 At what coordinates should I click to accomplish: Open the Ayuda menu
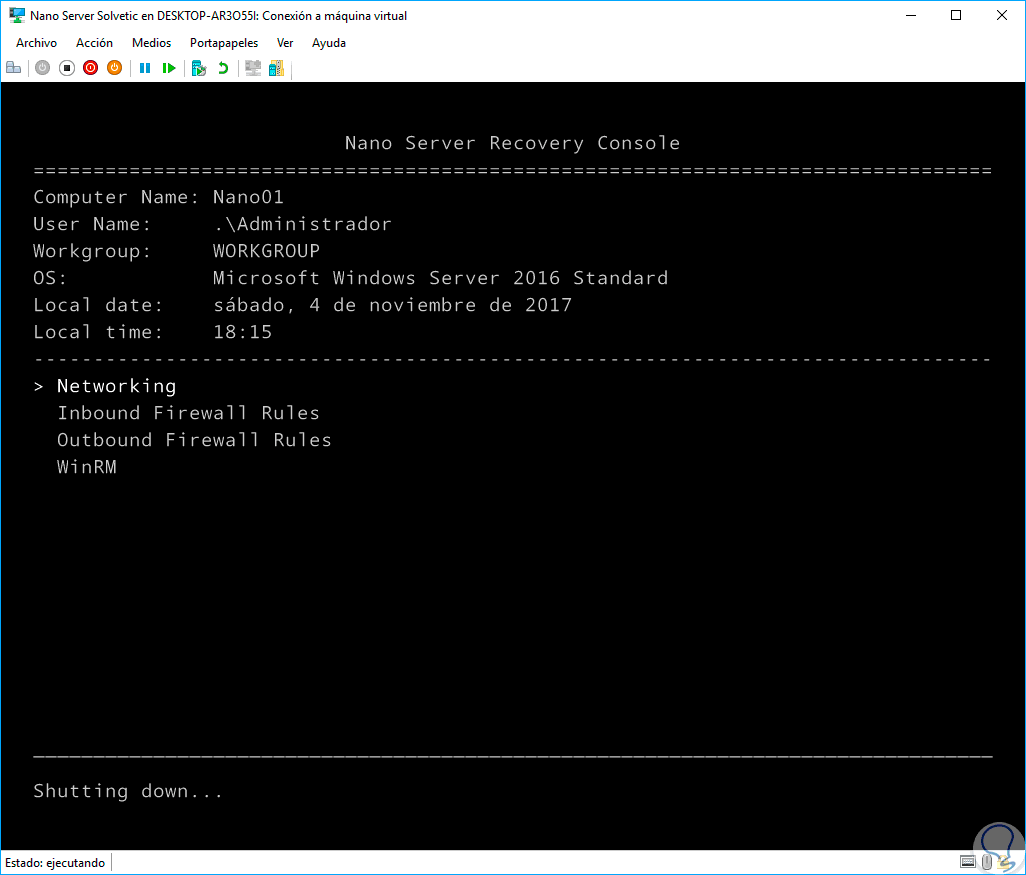point(328,43)
